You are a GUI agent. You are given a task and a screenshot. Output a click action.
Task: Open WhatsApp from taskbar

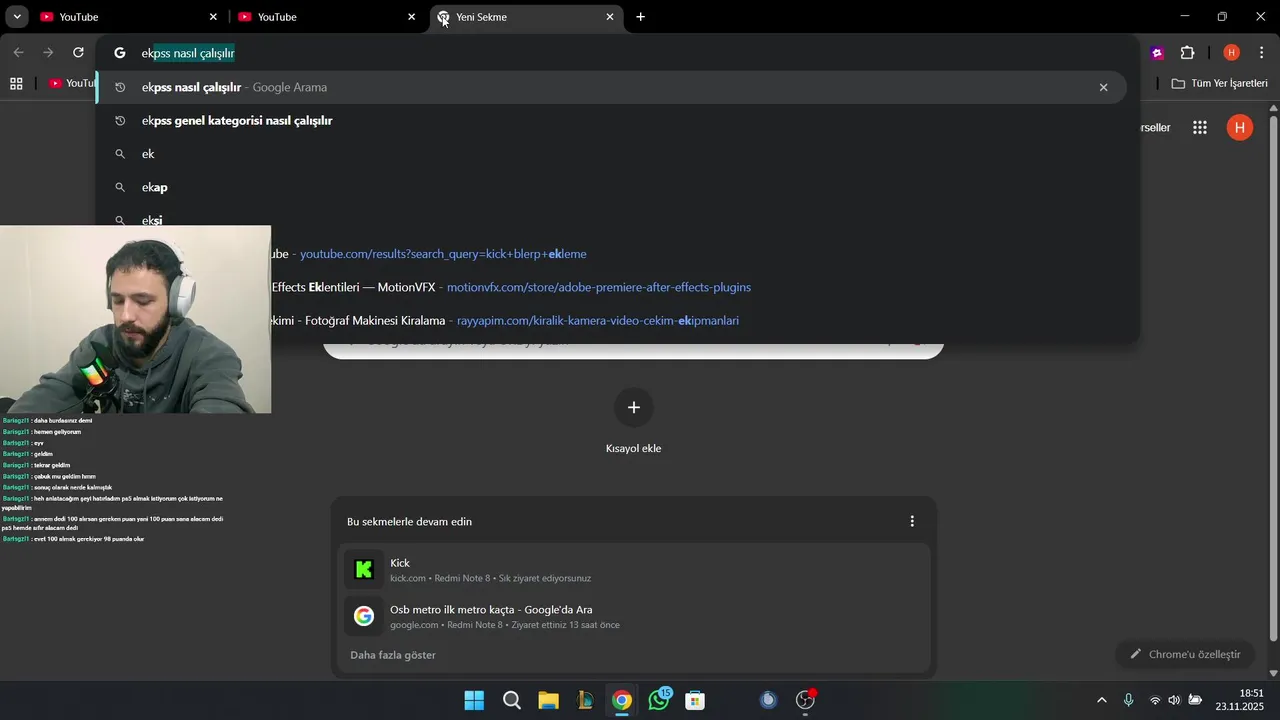(x=659, y=700)
